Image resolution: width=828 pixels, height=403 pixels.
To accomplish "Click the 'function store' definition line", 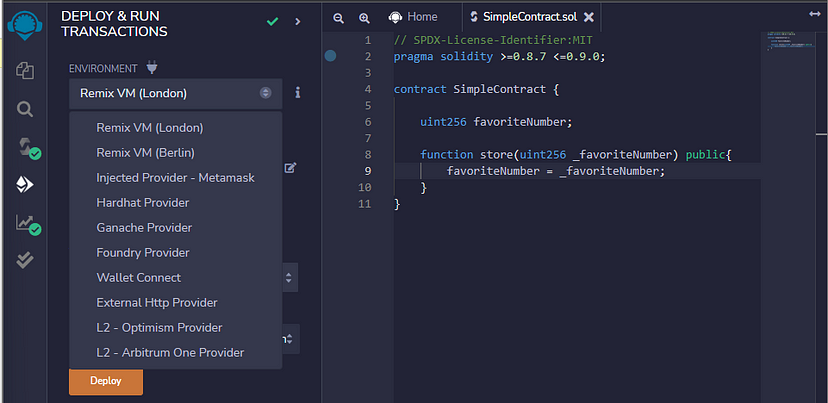I will (576, 155).
